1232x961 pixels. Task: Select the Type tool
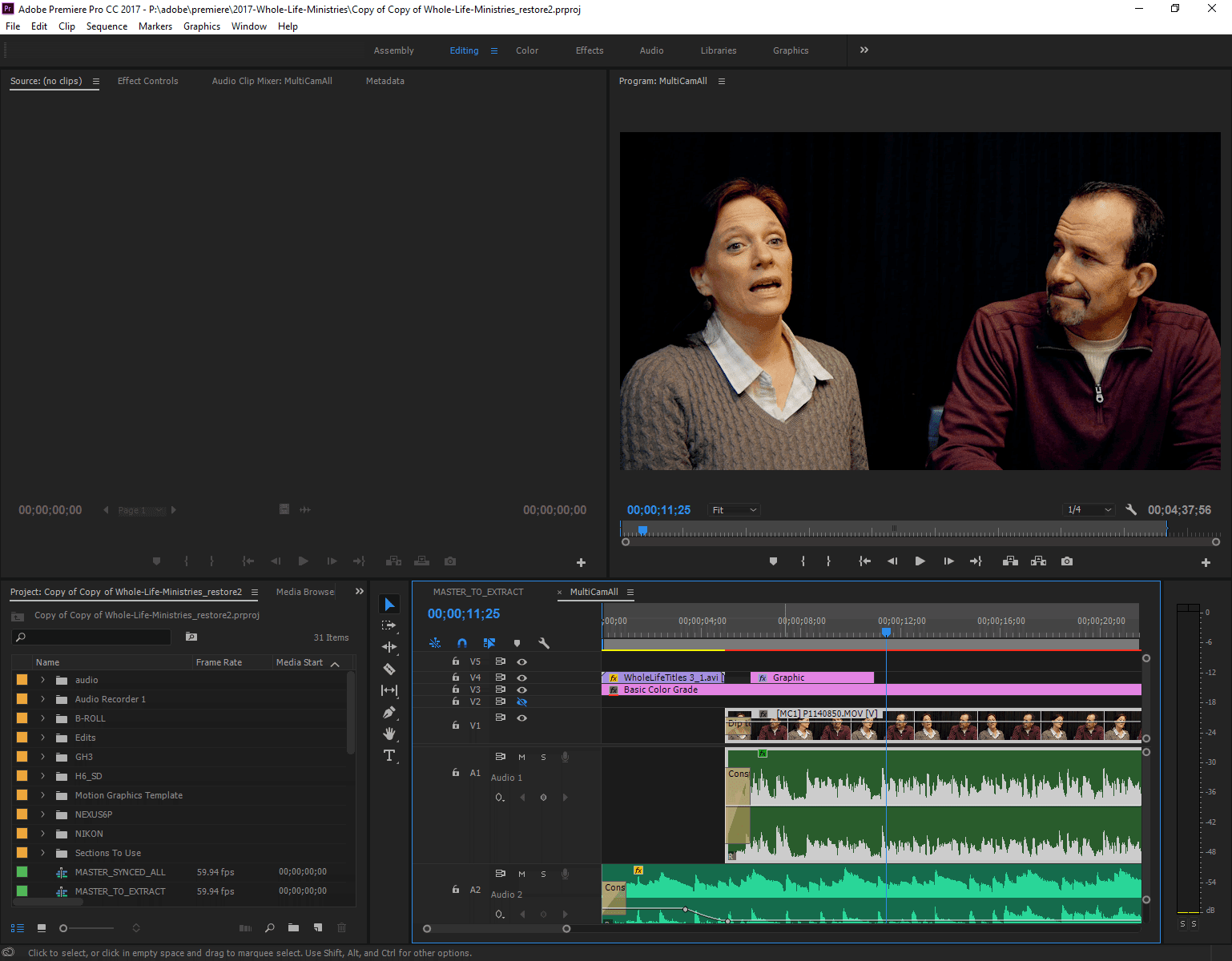point(389,755)
